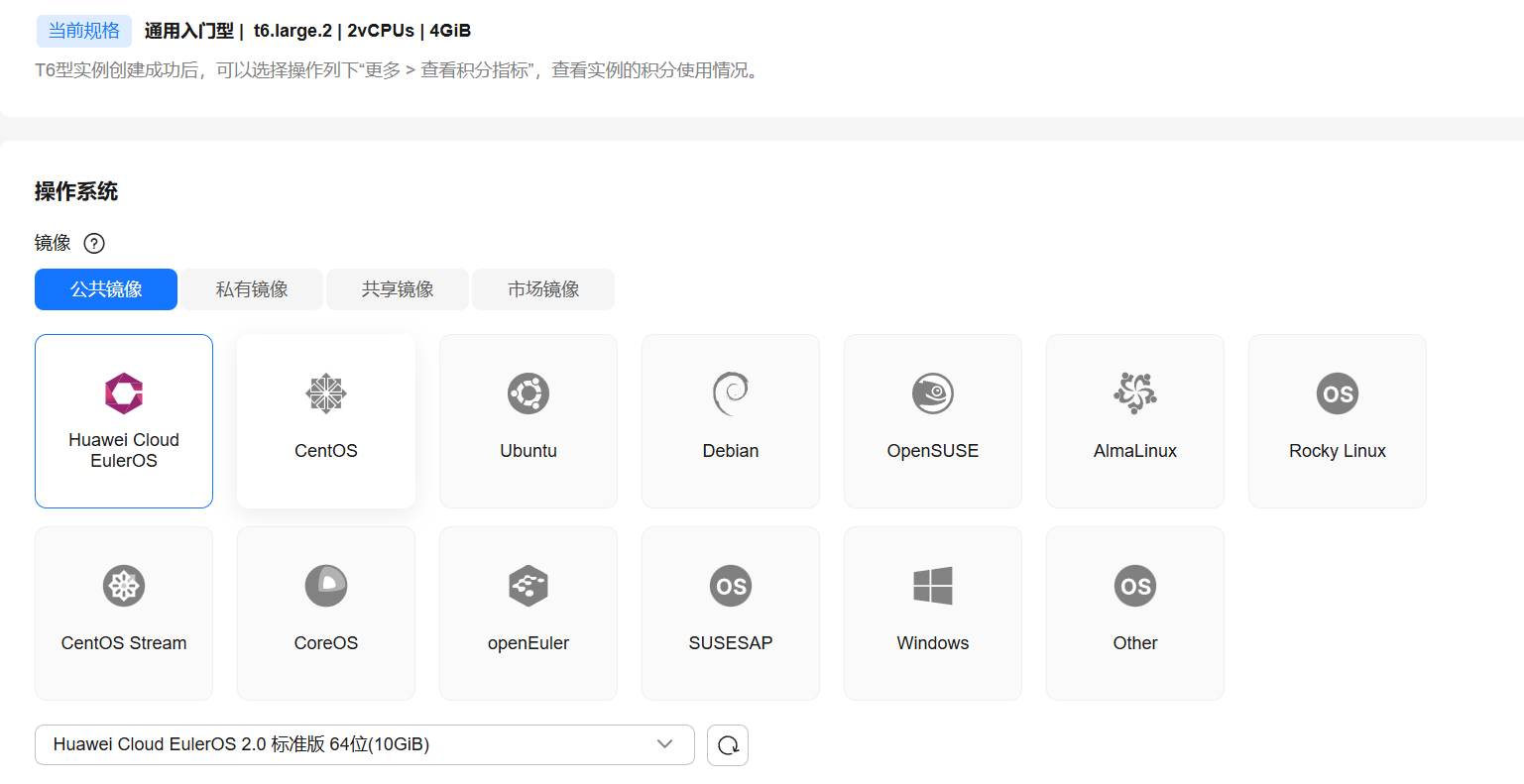Screen dimensions: 1524x784
Task: Click the 镜像 field label
Action: [x=53, y=243]
